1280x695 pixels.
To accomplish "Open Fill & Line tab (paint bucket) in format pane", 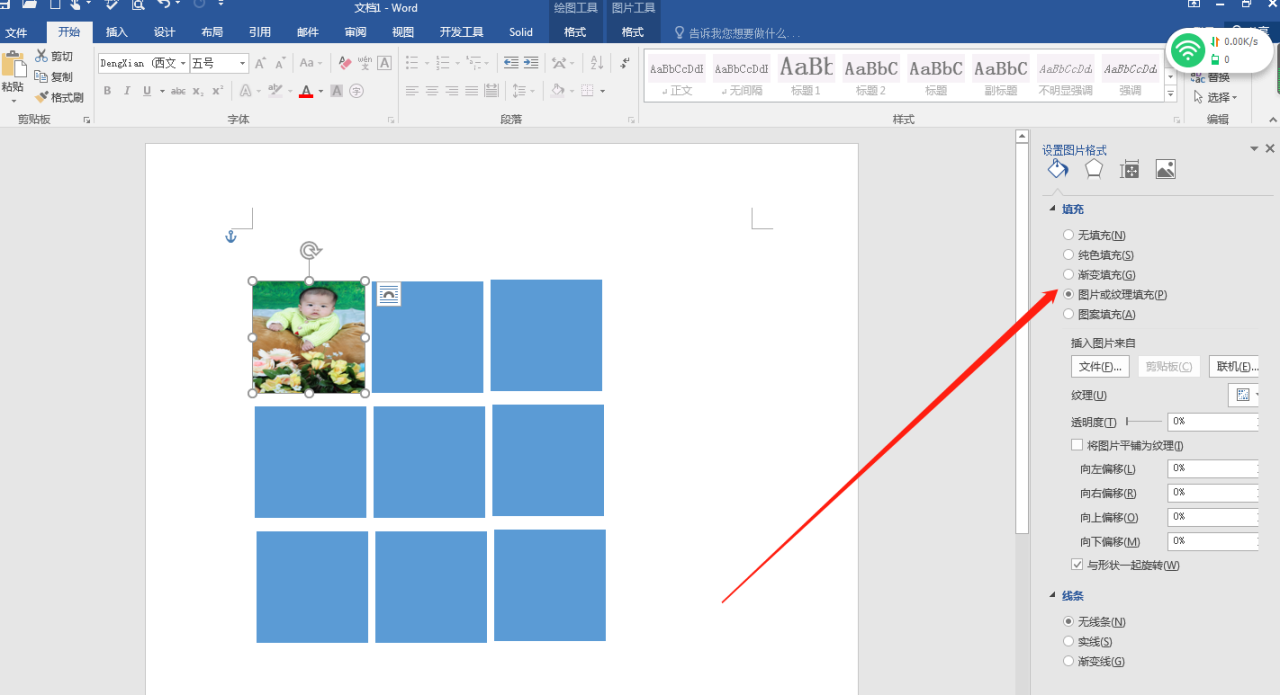I will coord(1058,169).
